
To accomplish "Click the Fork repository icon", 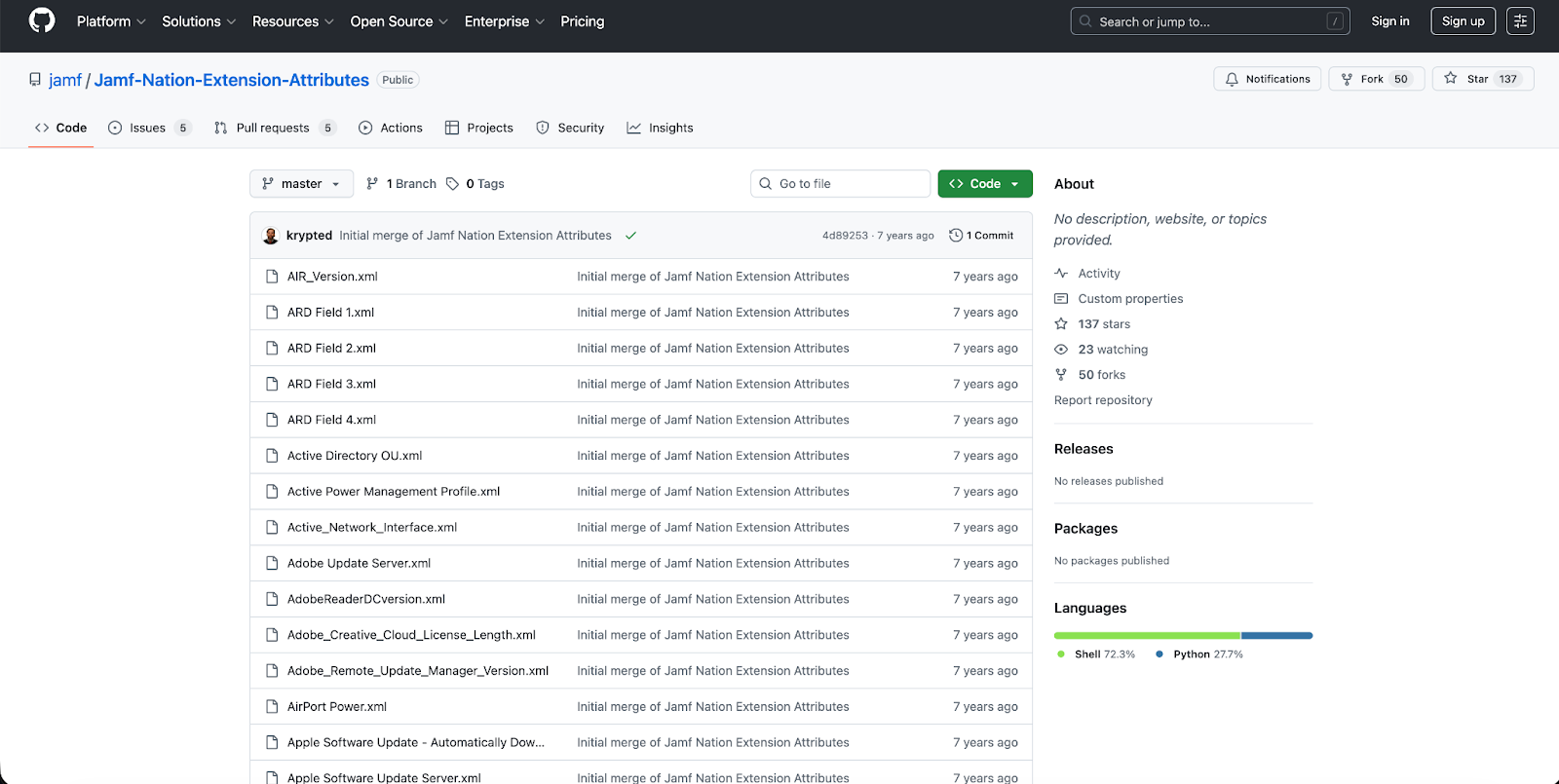I will click(x=1347, y=79).
